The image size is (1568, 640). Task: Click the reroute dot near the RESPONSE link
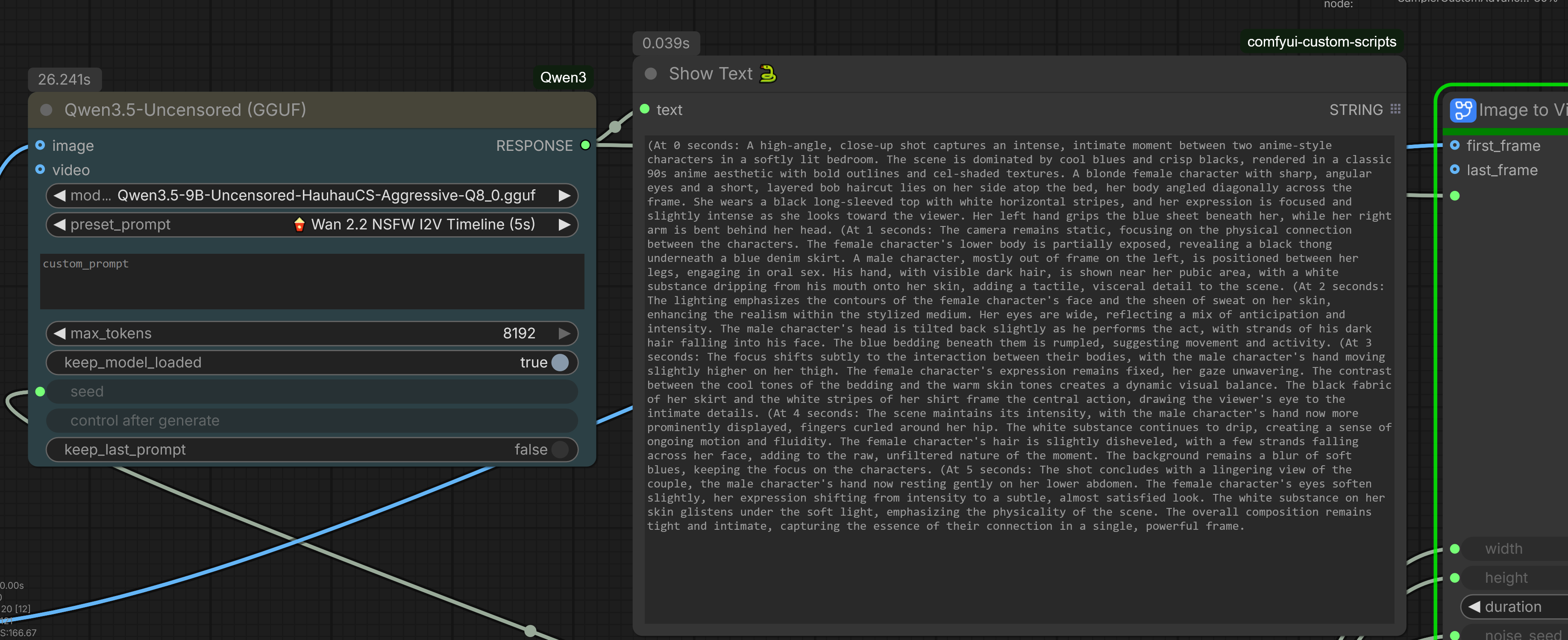click(x=615, y=126)
